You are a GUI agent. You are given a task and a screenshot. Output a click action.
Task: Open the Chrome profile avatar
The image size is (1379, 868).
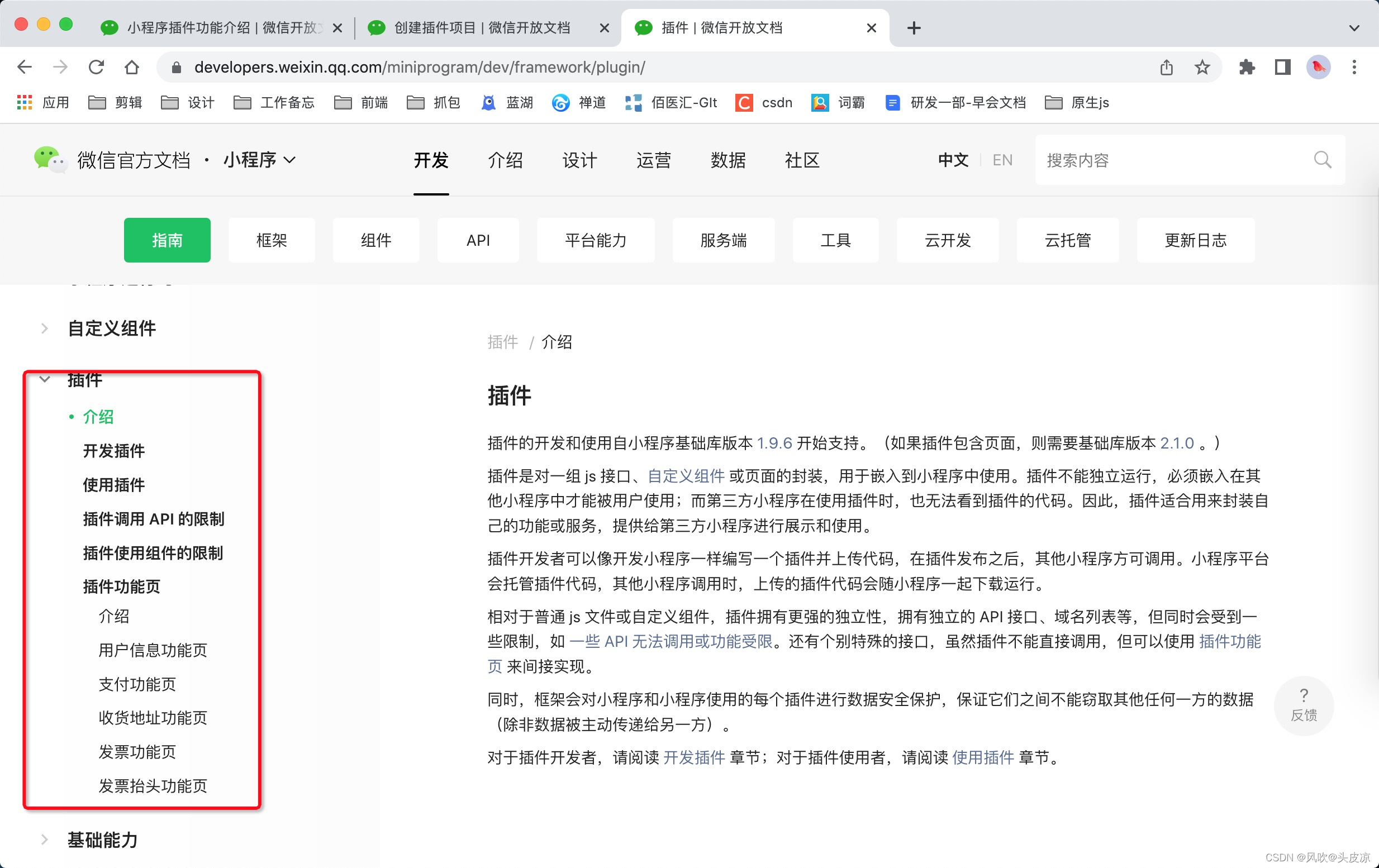(1318, 67)
